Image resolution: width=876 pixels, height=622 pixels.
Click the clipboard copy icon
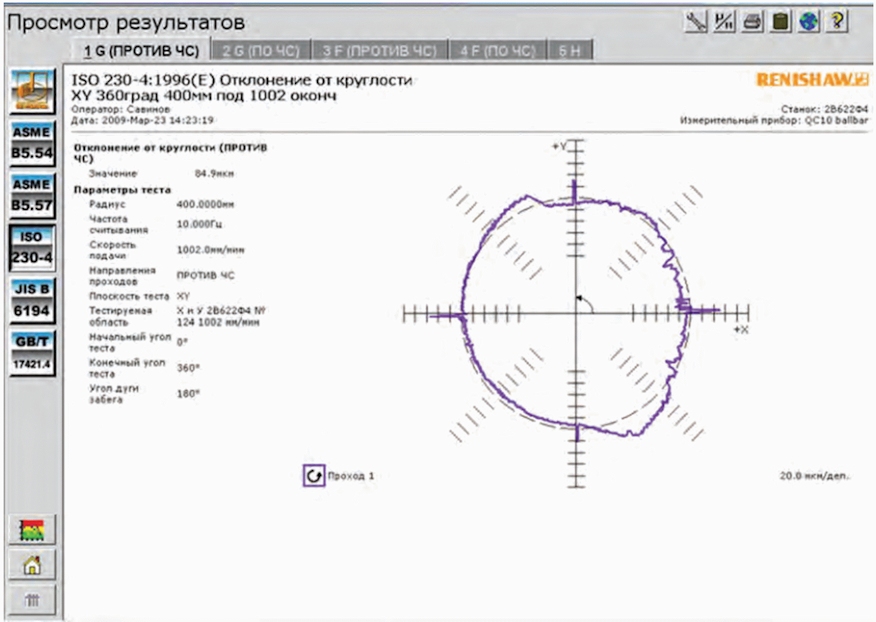pyautogui.click(x=780, y=21)
